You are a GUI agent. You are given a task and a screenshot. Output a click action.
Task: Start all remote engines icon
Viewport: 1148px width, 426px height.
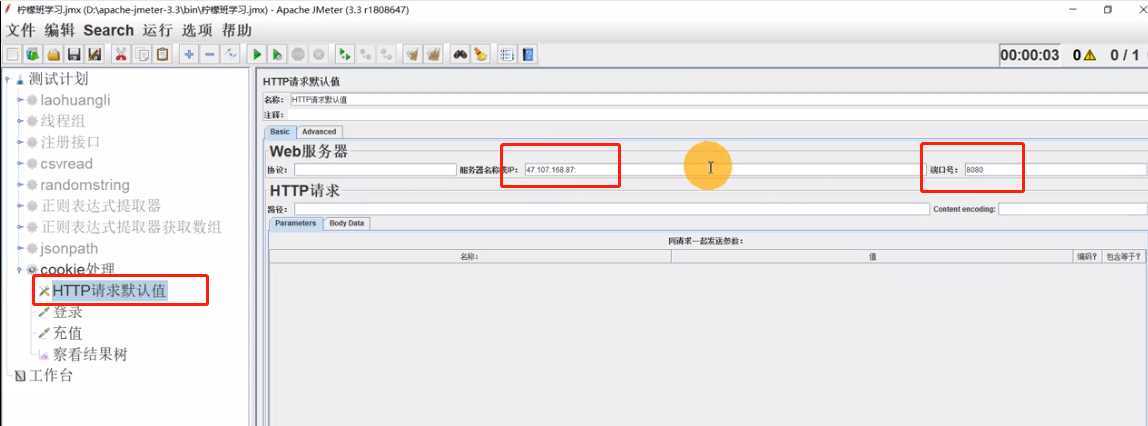pos(344,54)
